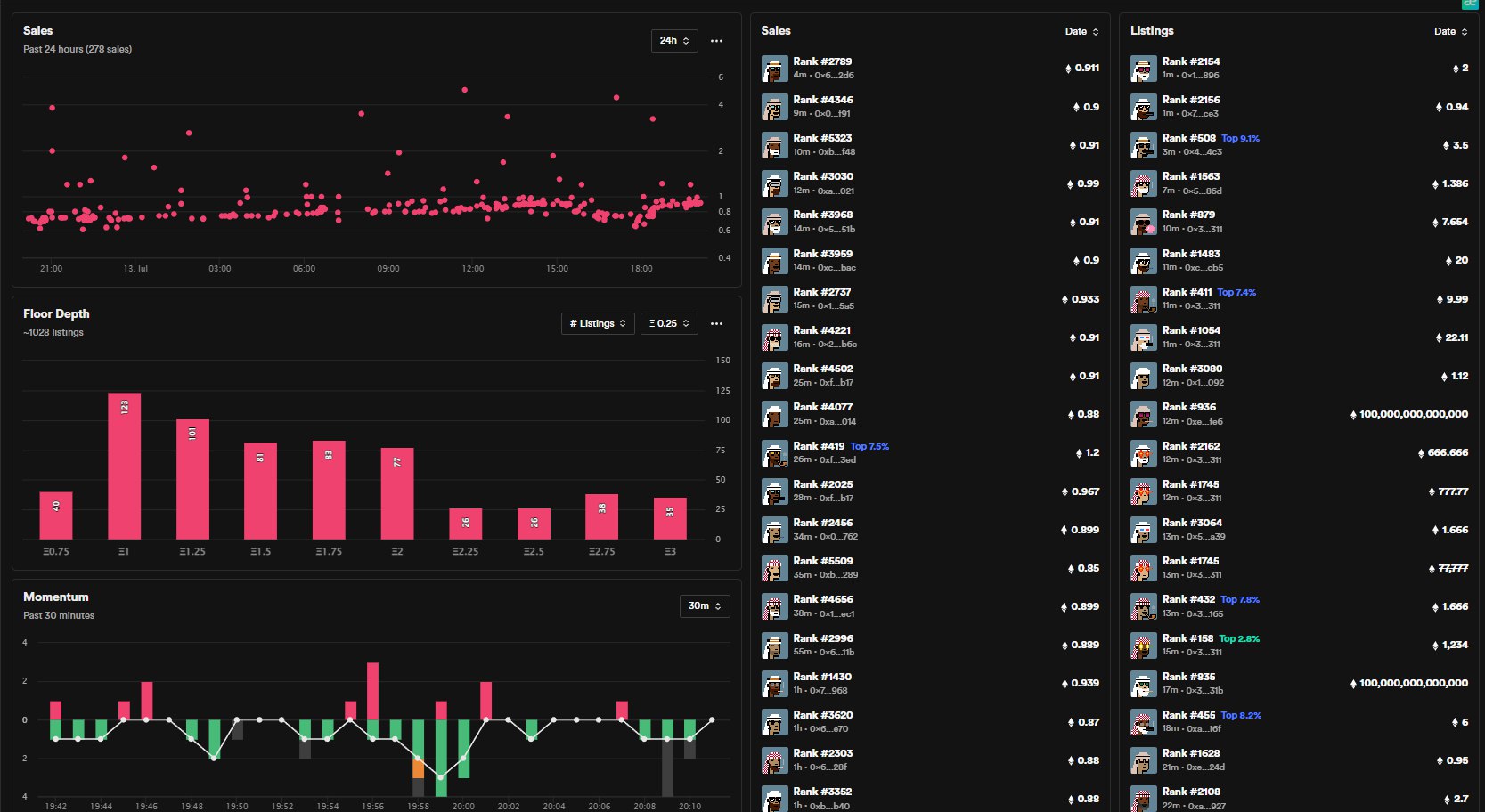Open the Rank #3030 sale avatar
The width and height of the screenshot is (1485, 812).
point(775,183)
